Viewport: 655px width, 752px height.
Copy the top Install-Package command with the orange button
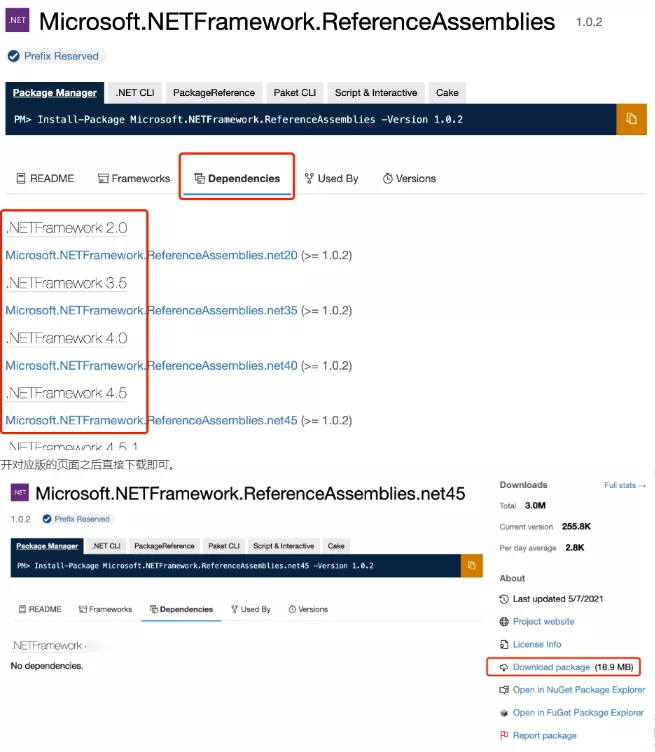click(x=631, y=119)
